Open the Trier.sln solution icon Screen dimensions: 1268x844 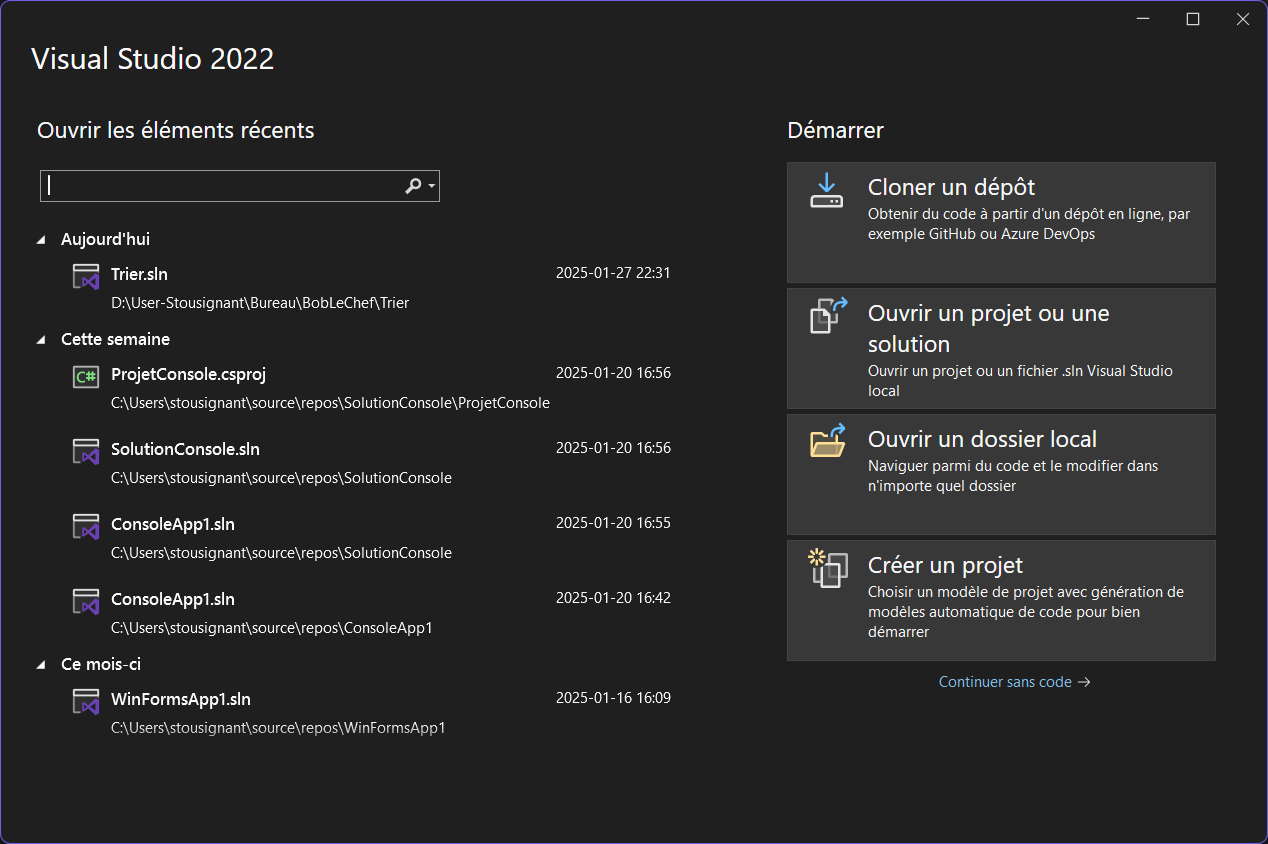(x=86, y=276)
